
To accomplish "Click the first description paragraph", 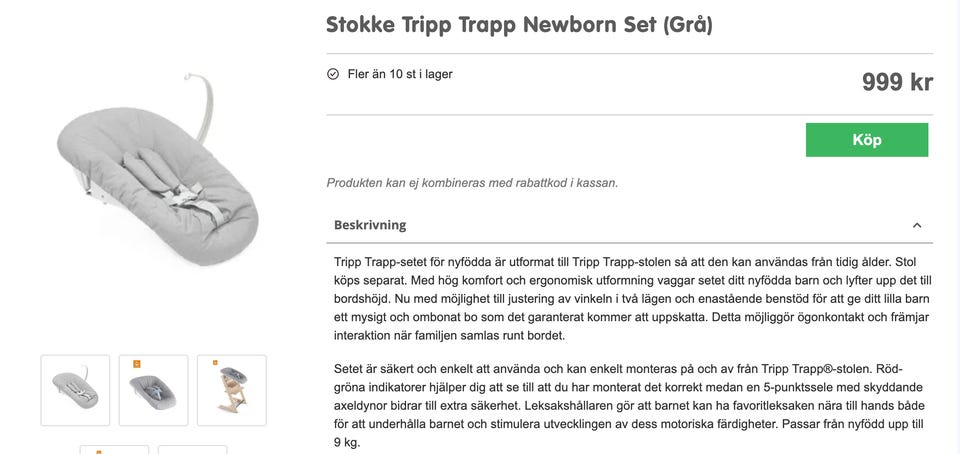I will [632, 298].
